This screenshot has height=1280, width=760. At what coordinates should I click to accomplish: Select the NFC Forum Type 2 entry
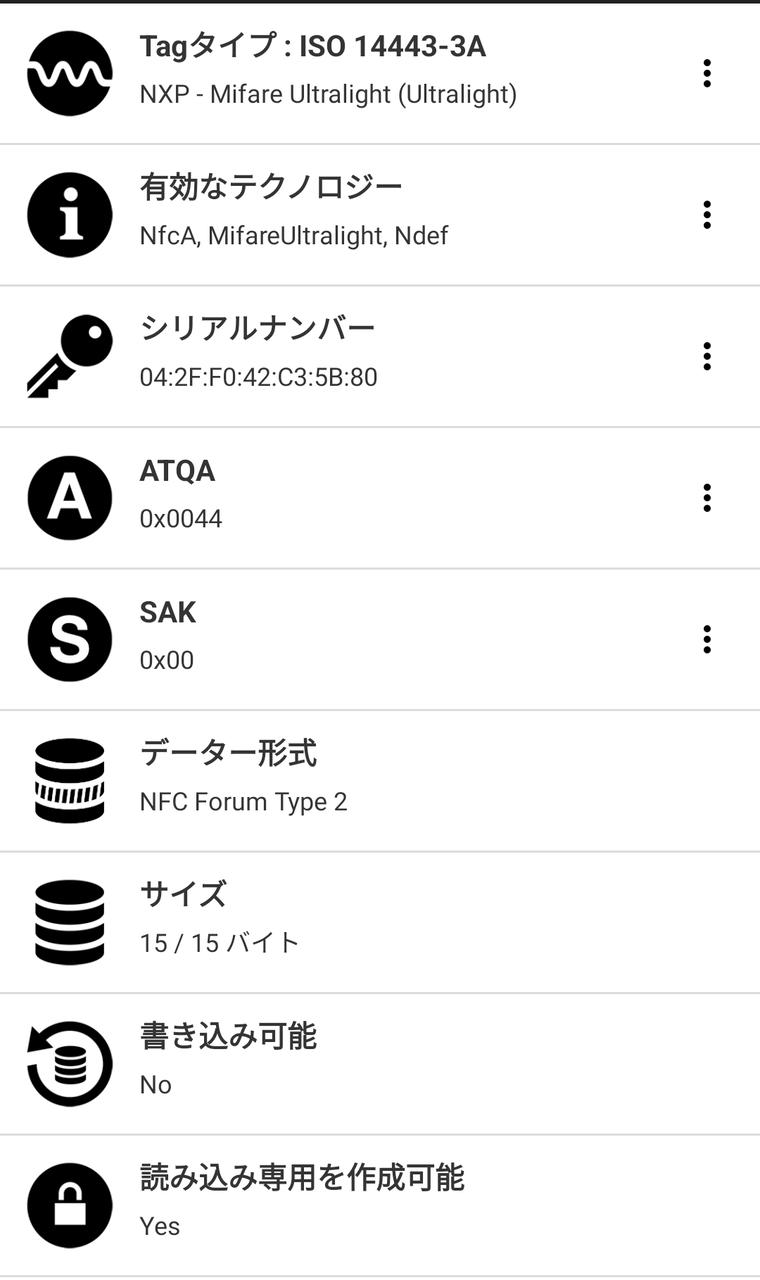click(243, 802)
